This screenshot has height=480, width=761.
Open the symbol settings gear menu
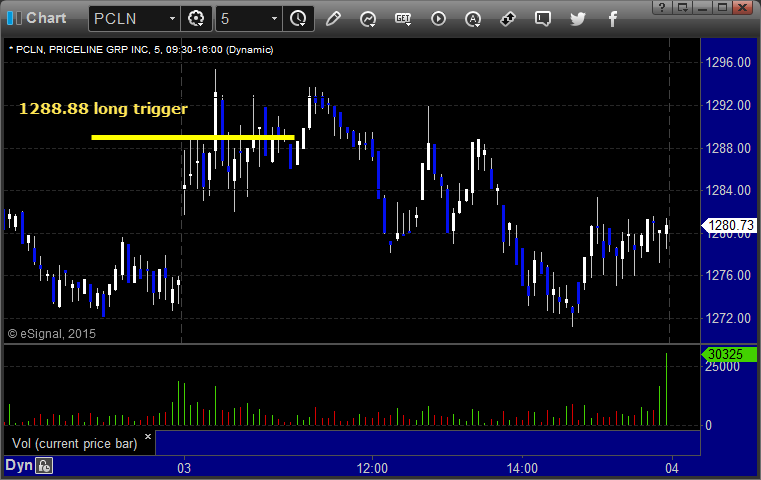tap(196, 19)
